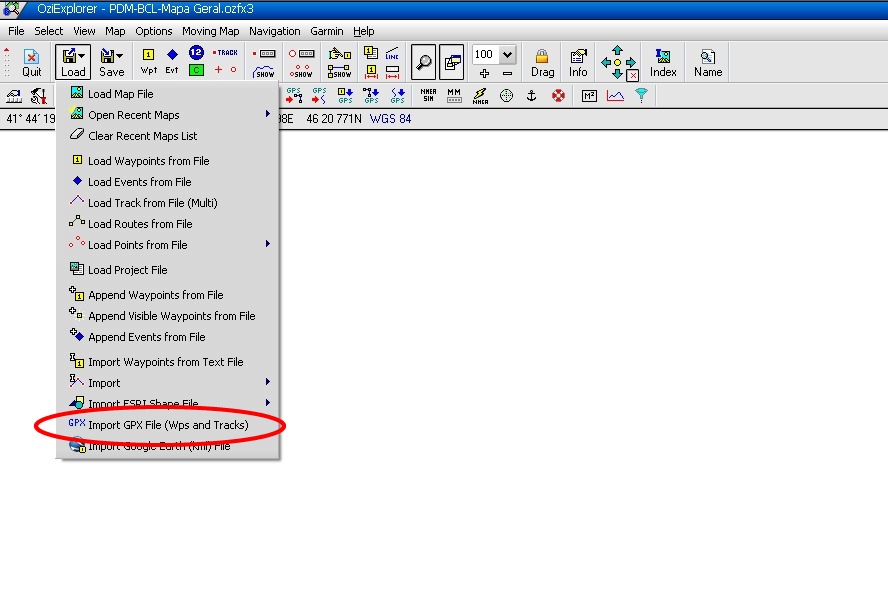Toggle the Drag padlock button
Image resolution: width=888 pixels, height=596 pixels.
coord(542,62)
